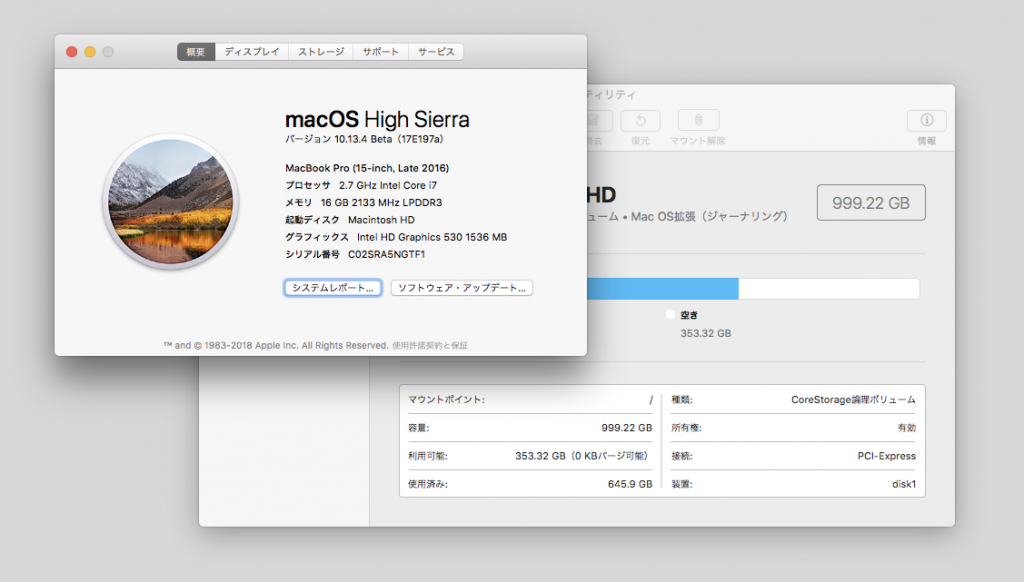
Task: Click the white free-space segment of disk bar
Action: (x=829, y=289)
